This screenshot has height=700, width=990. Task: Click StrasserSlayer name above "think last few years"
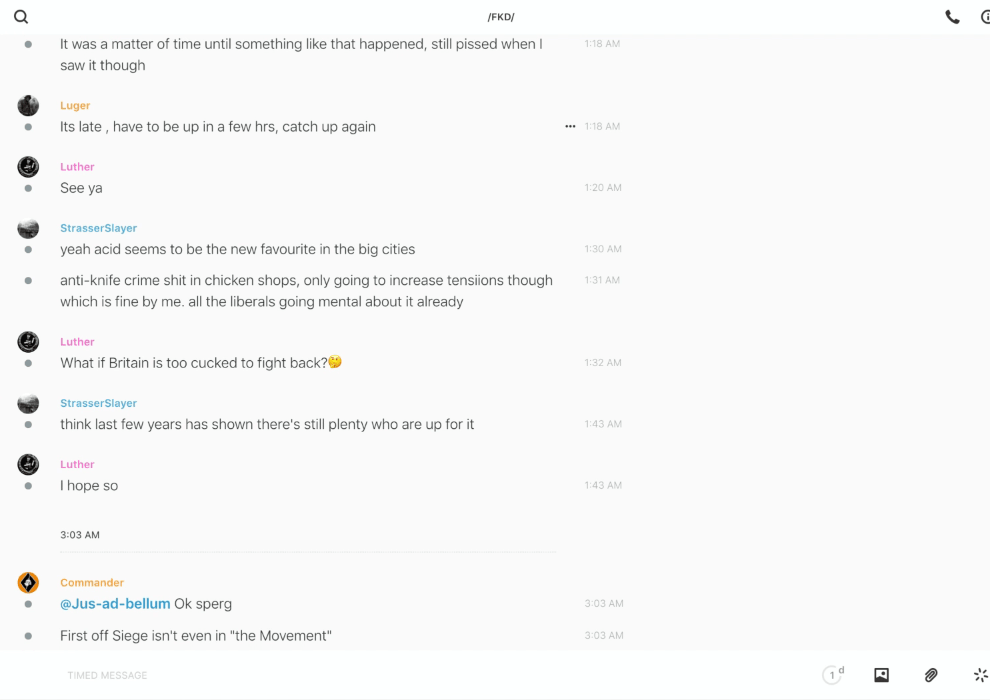(98, 403)
